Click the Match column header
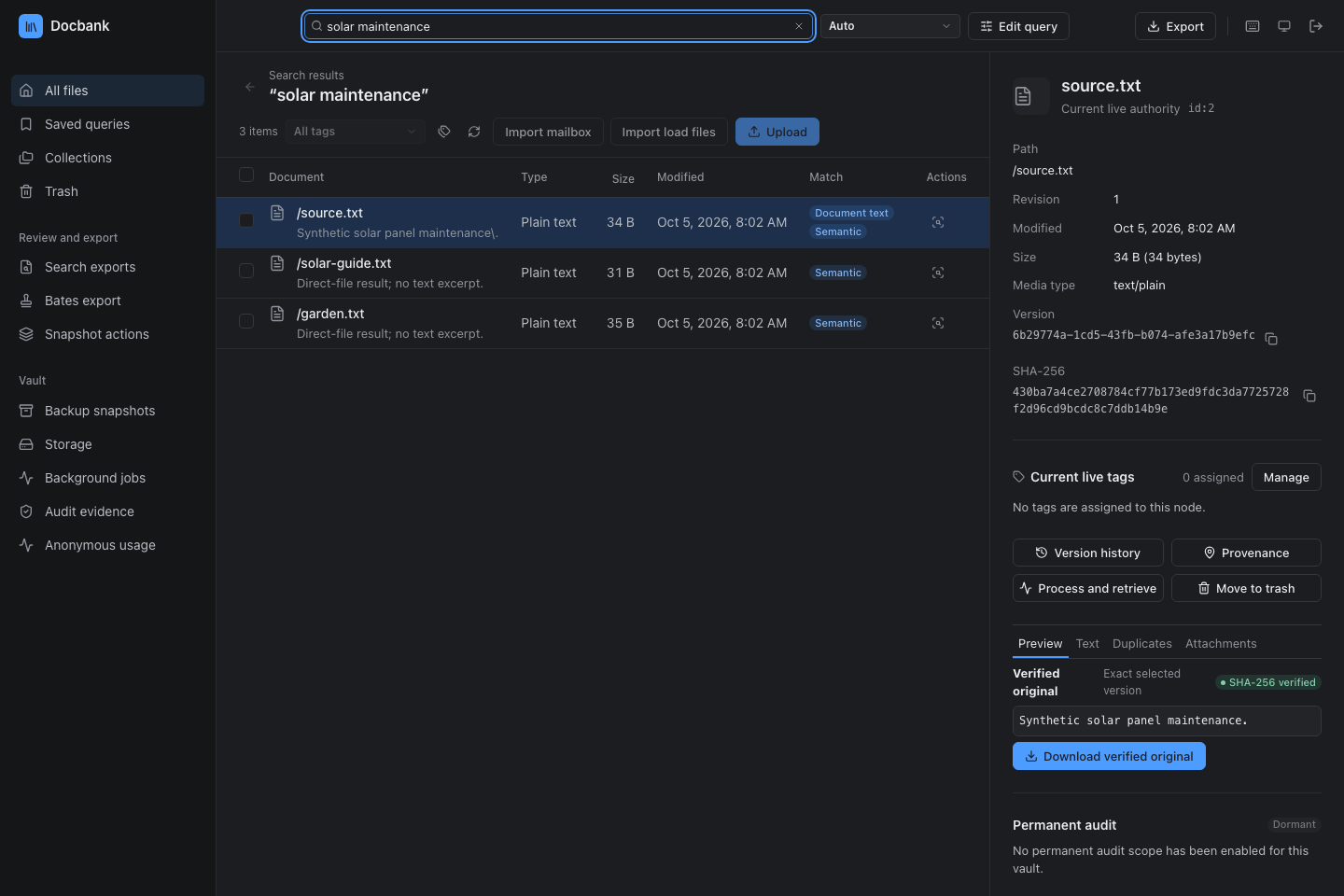This screenshot has width=1344, height=896. click(826, 177)
